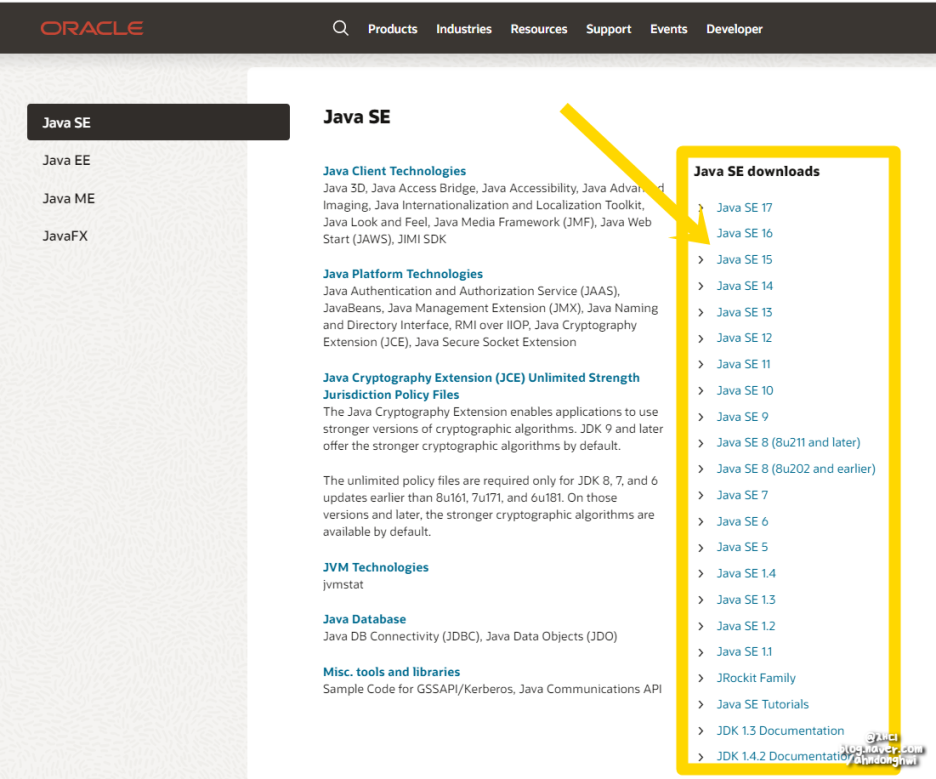Click chevron beside Java SE 10
The height and width of the screenshot is (779, 936).
(x=701, y=390)
